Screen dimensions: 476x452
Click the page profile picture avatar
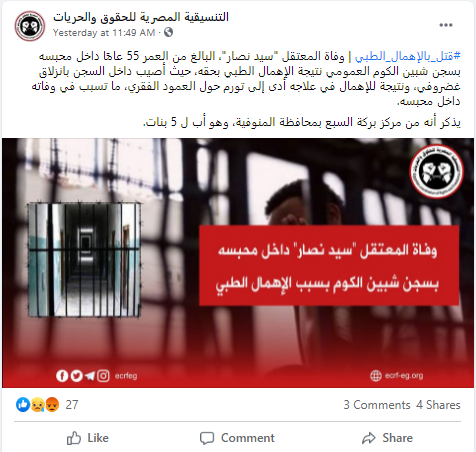(30, 26)
